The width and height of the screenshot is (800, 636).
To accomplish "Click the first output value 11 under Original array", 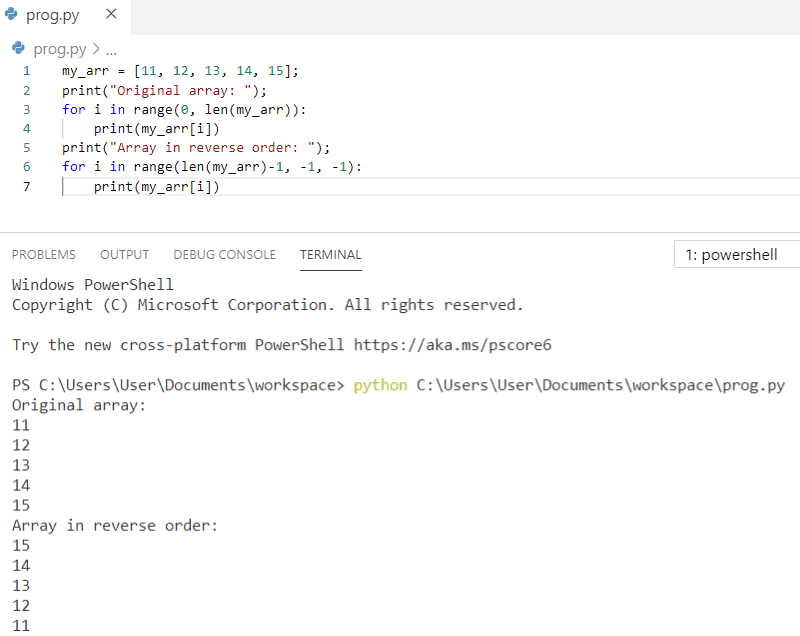I will tap(21, 425).
